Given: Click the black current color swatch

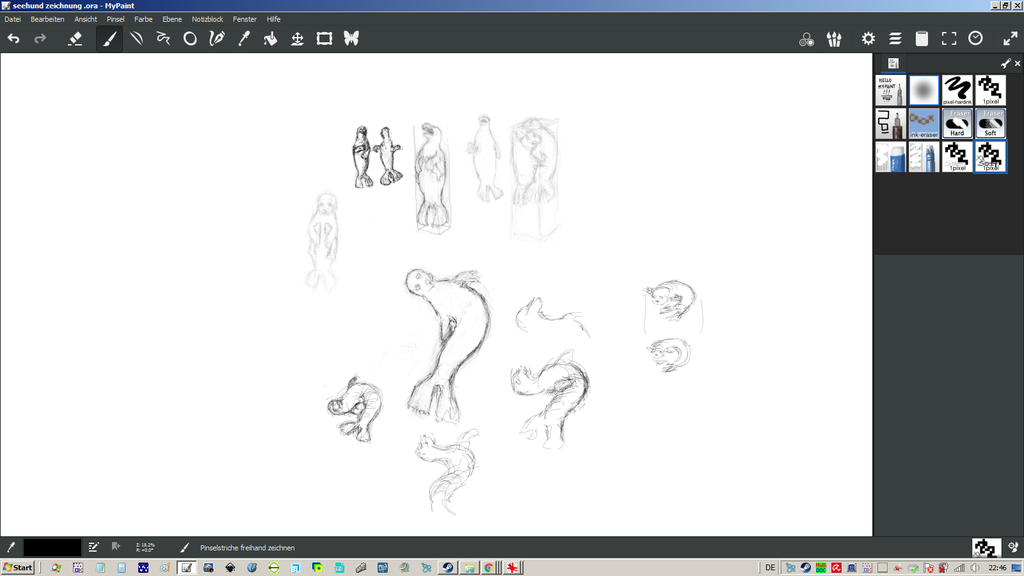Looking at the screenshot, I should coord(52,547).
